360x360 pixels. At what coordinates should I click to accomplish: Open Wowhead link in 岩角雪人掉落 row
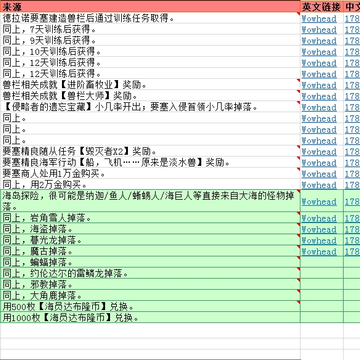coord(319,218)
